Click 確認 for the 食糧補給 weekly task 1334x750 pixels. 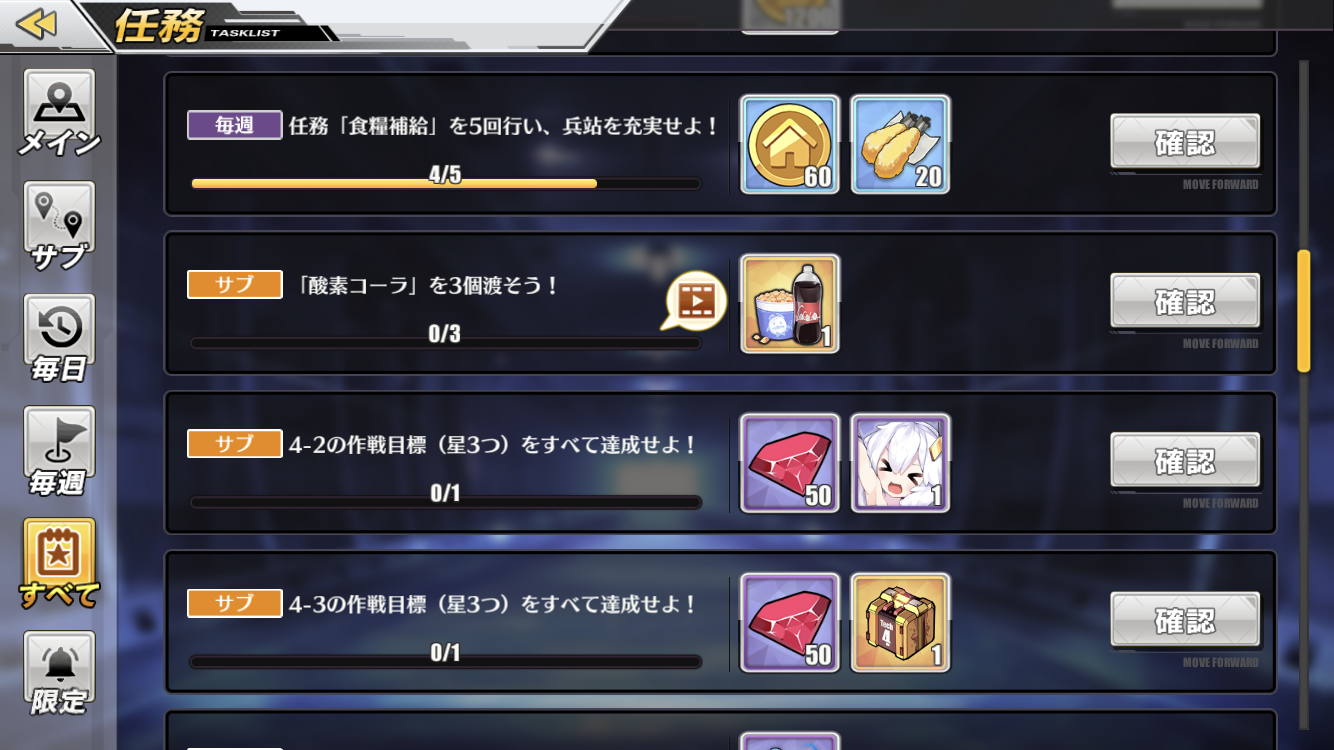pyautogui.click(x=1185, y=142)
